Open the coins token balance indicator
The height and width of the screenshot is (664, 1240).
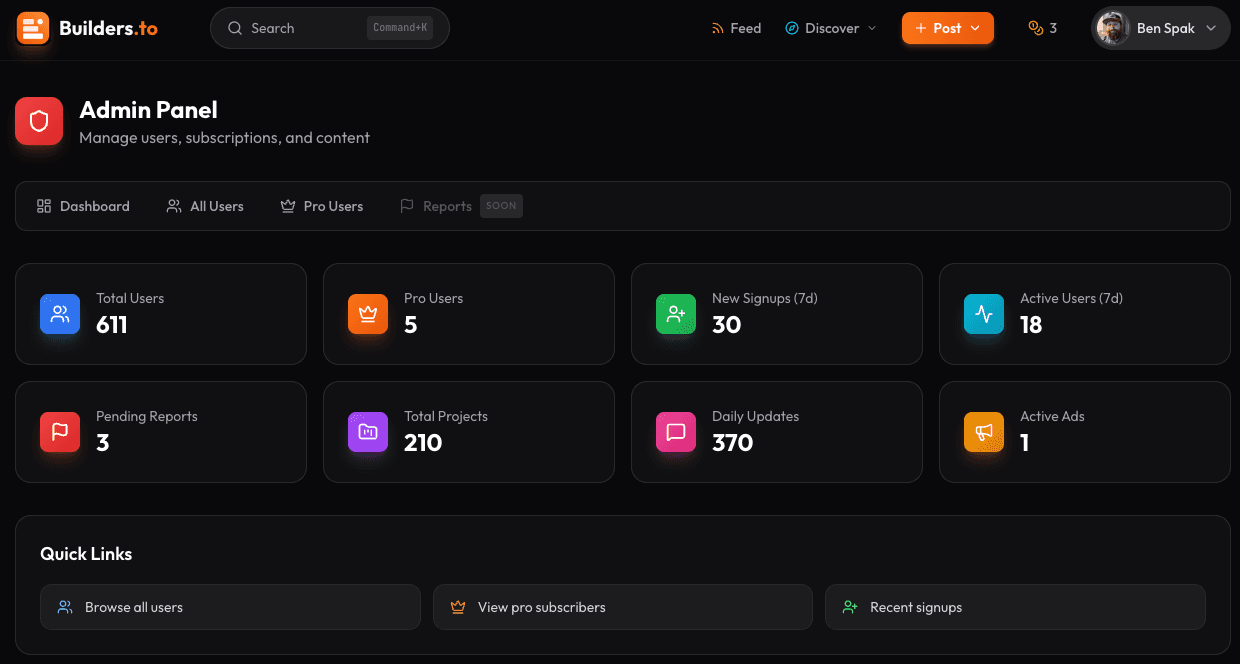[x=1042, y=28]
